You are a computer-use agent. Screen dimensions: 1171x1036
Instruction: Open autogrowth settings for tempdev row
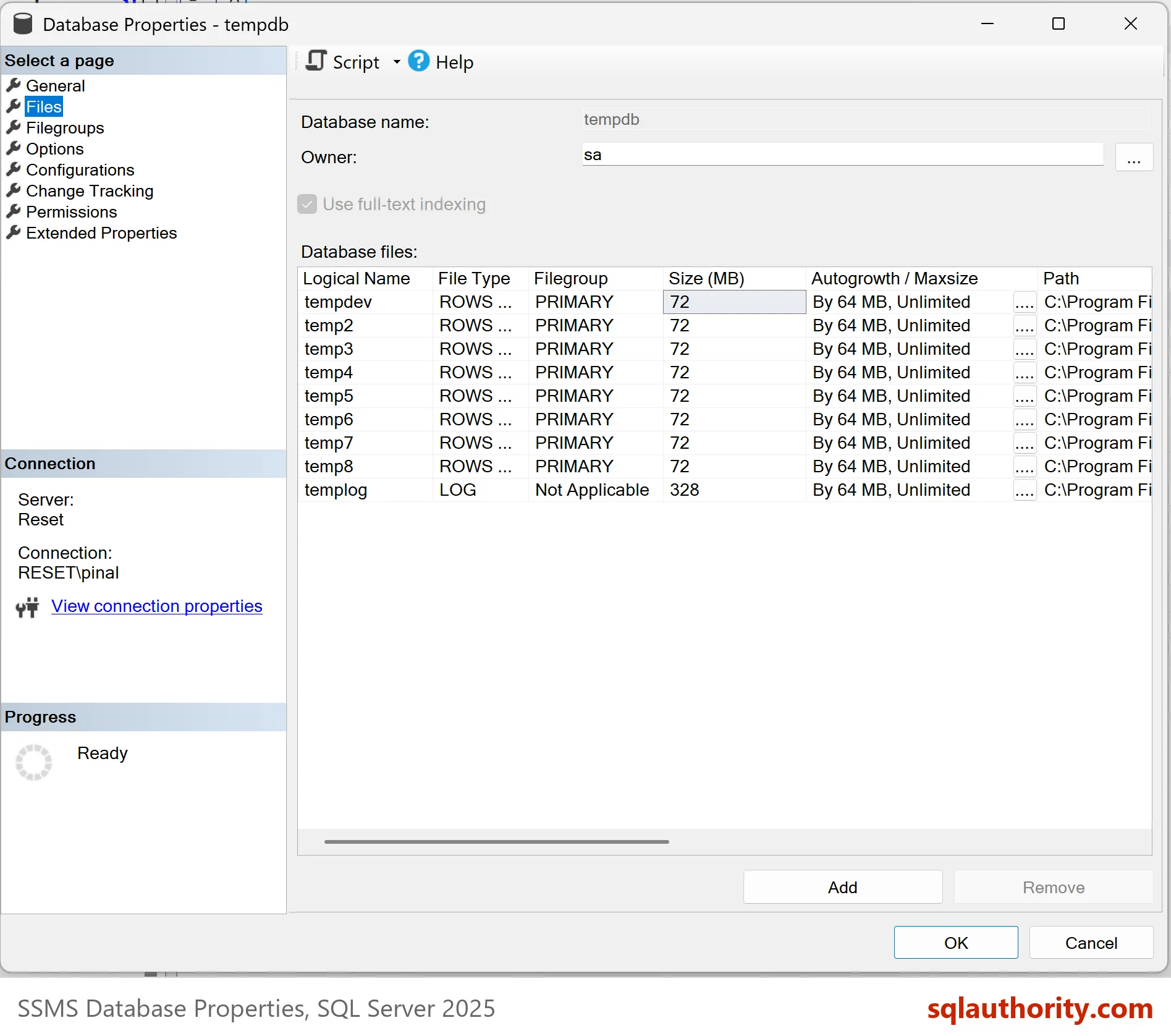pos(1025,303)
